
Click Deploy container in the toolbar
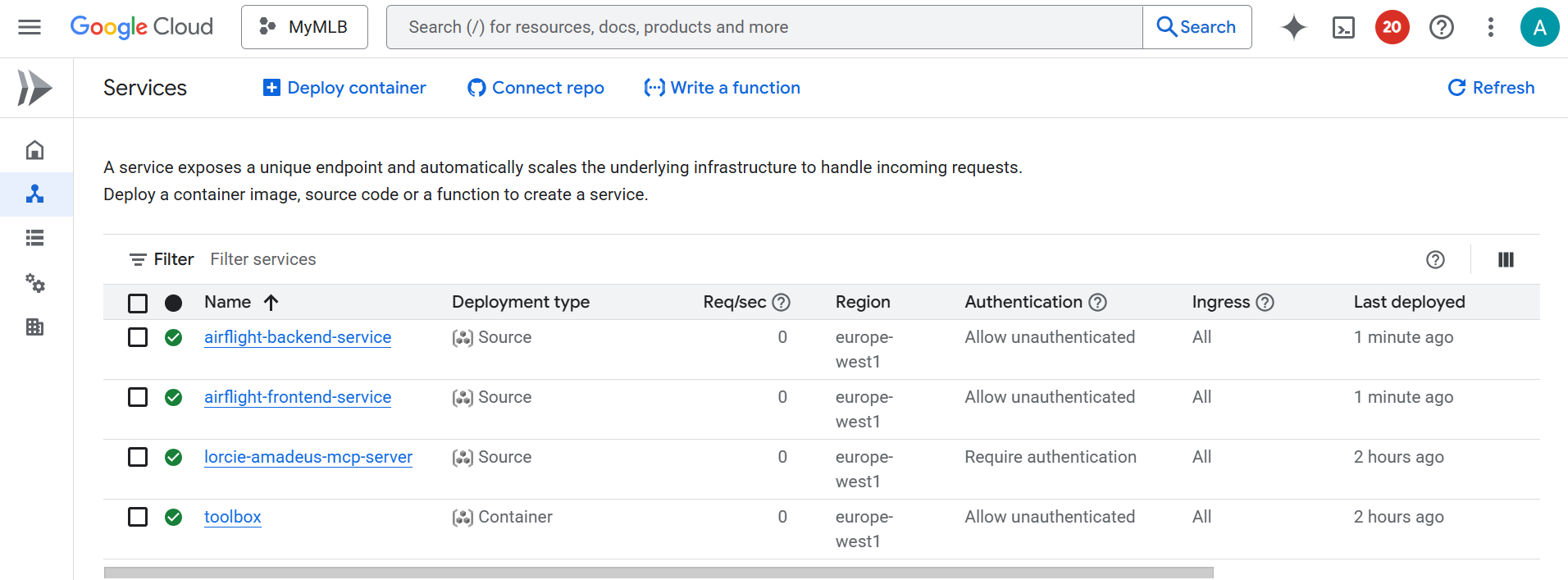pos(344,88)
